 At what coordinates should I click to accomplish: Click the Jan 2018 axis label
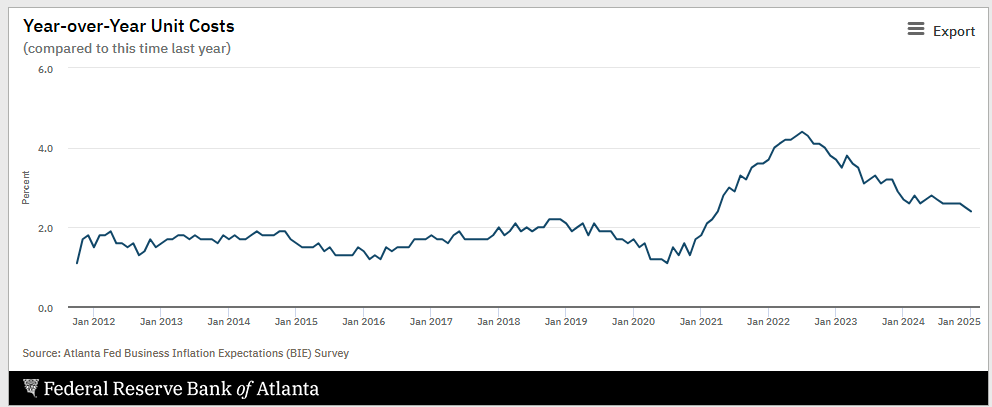(499, 322)
